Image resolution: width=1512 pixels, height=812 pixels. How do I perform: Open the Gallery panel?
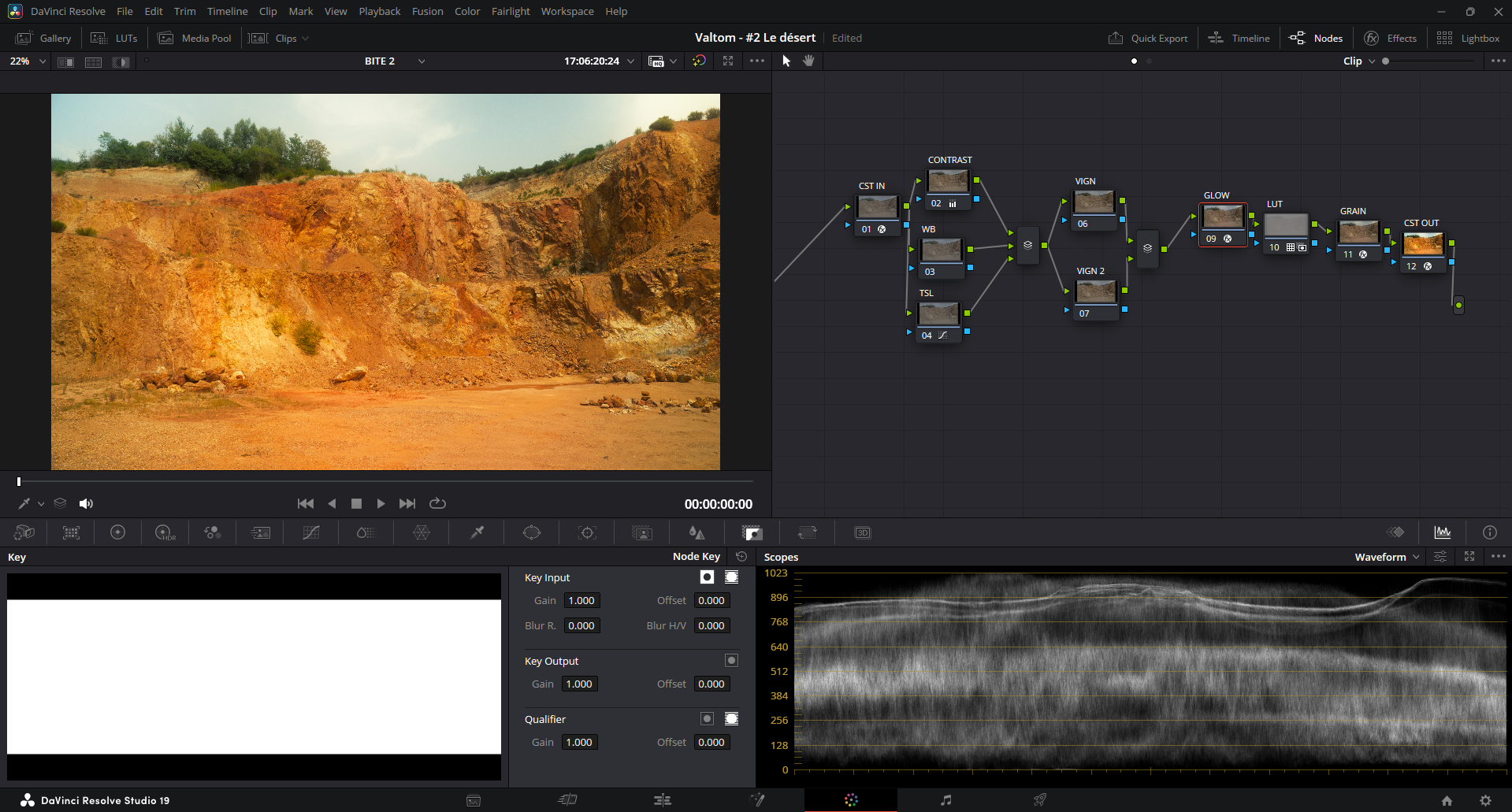[44, 38]
